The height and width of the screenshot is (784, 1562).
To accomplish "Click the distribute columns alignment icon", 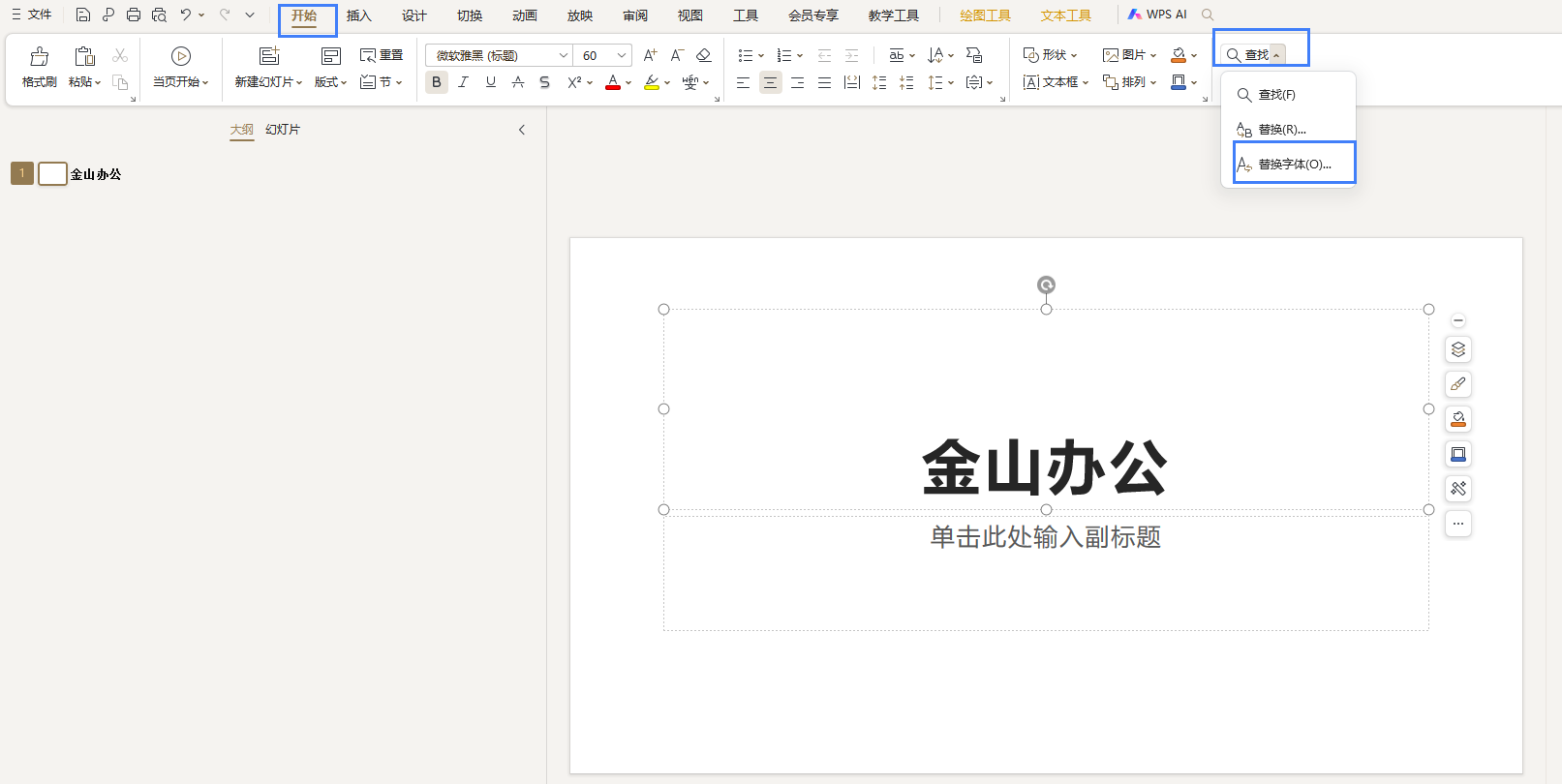I will point(852,82).
